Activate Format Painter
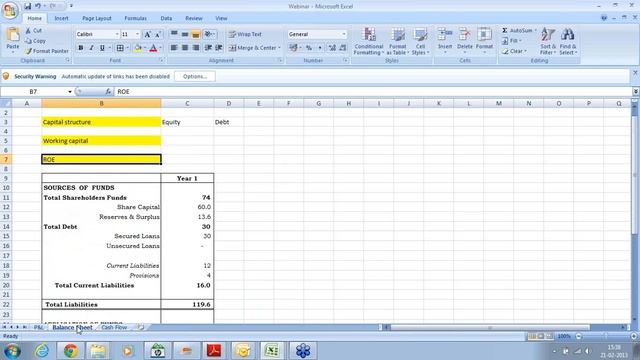The height and width of the screenshot is (360, 640). pyautogui.click(x=47, y=51)
